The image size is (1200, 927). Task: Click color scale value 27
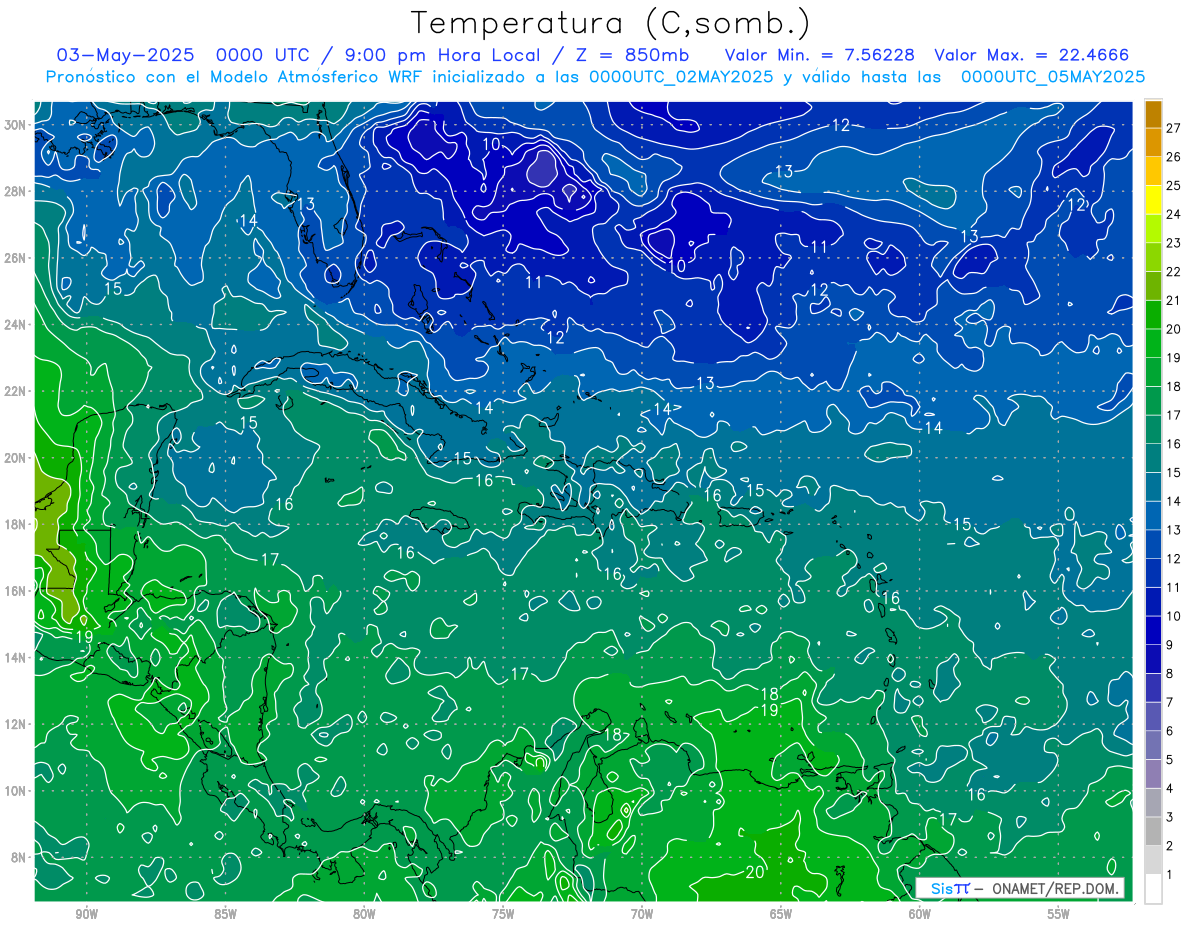pyautogui.click(x=1174, y=128)
